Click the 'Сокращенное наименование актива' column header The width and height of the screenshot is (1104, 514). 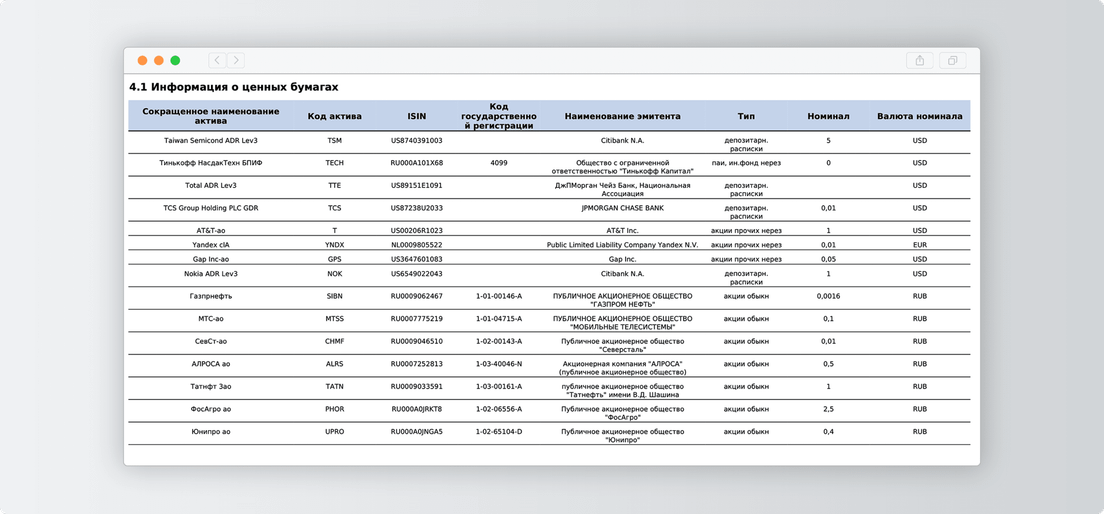[x=211, y=116]
